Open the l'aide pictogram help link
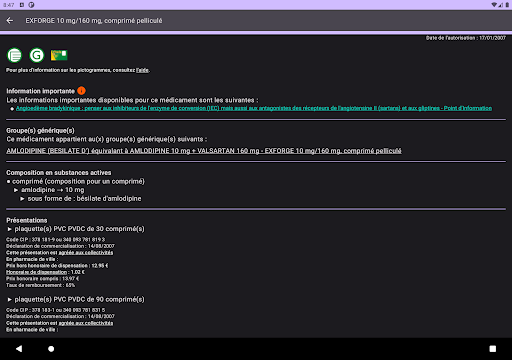Viewport: 512px width, 360px height. [142, 70]
